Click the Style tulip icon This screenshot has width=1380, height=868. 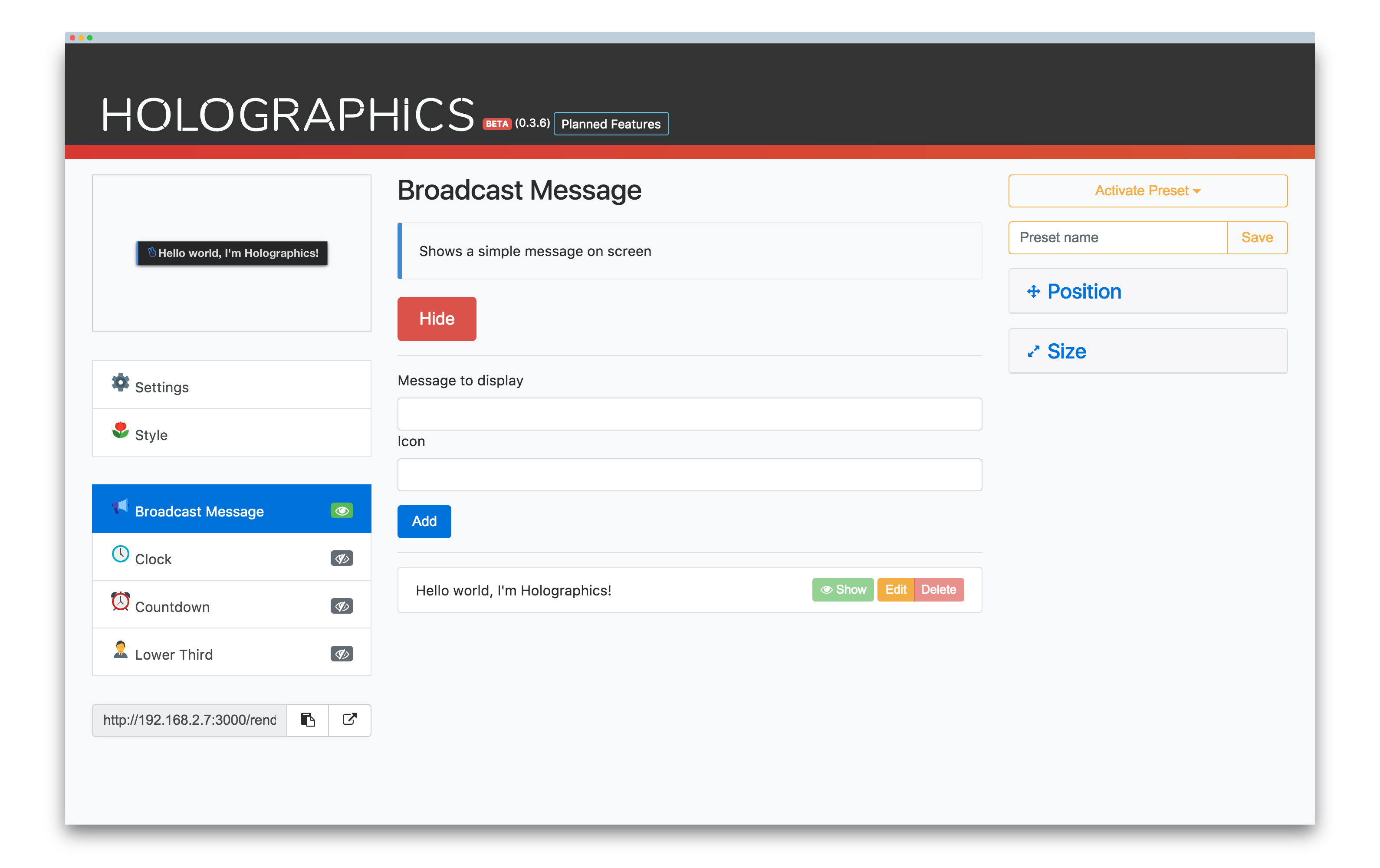coord(120,430)
